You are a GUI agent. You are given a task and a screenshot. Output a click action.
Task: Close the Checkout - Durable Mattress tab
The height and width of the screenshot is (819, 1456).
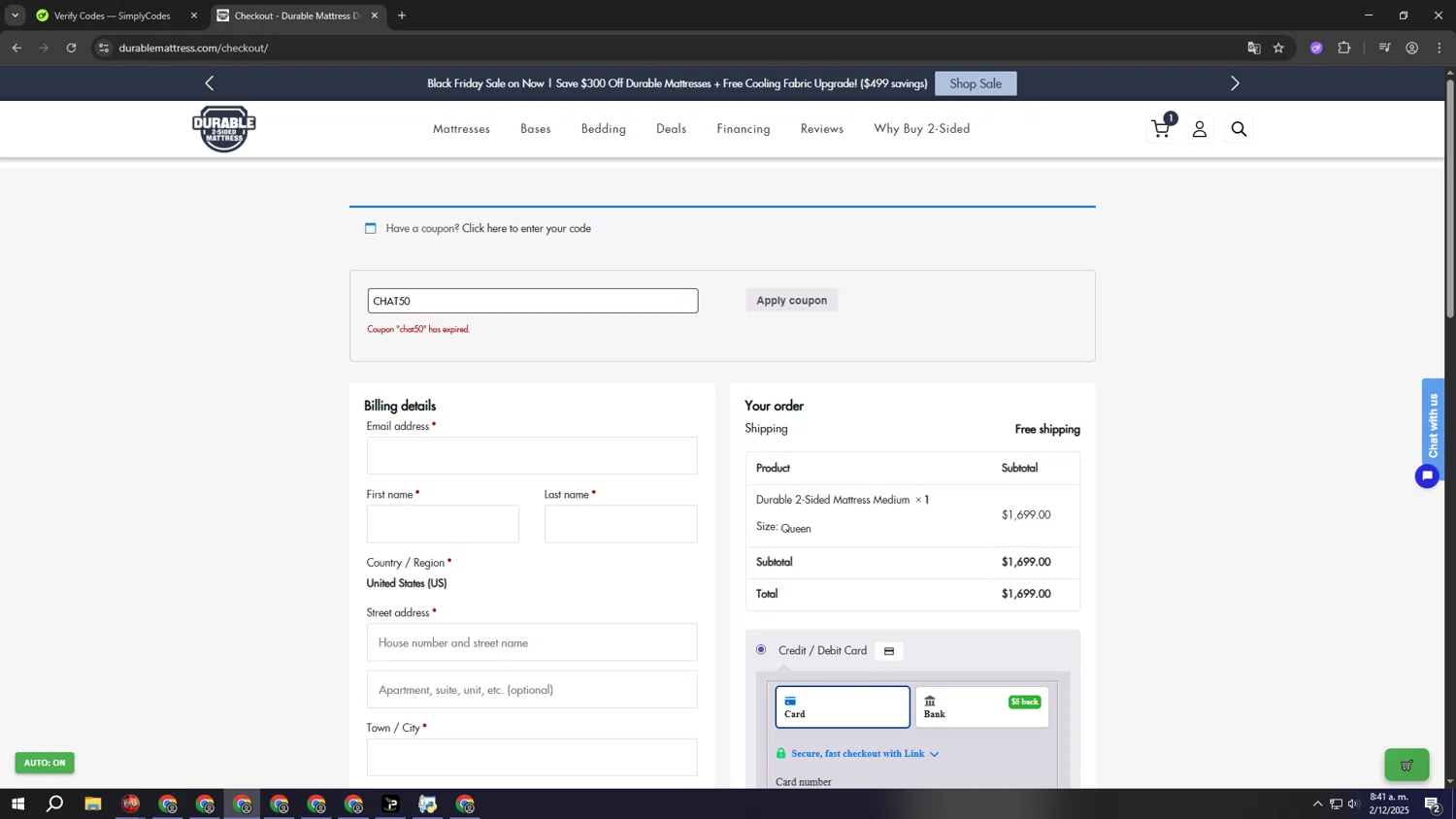click(375, 16)
